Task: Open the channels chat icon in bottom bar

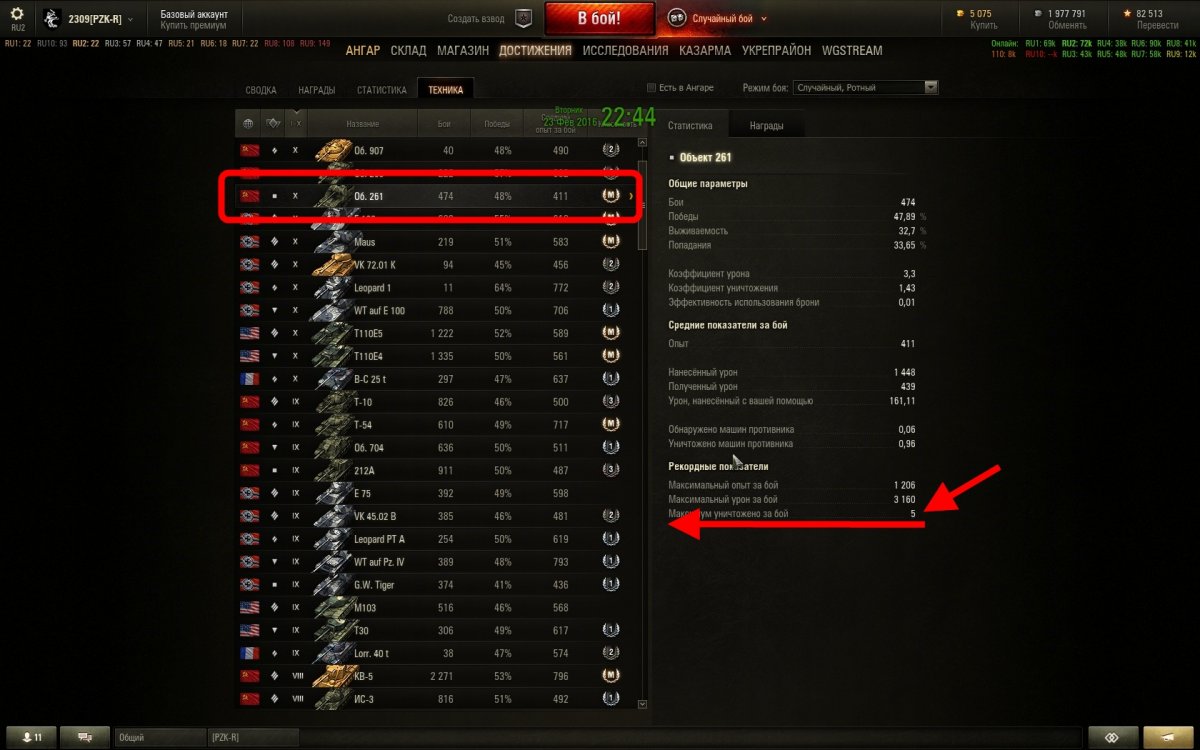Action: pyautogui.click(x=85, y=737)
